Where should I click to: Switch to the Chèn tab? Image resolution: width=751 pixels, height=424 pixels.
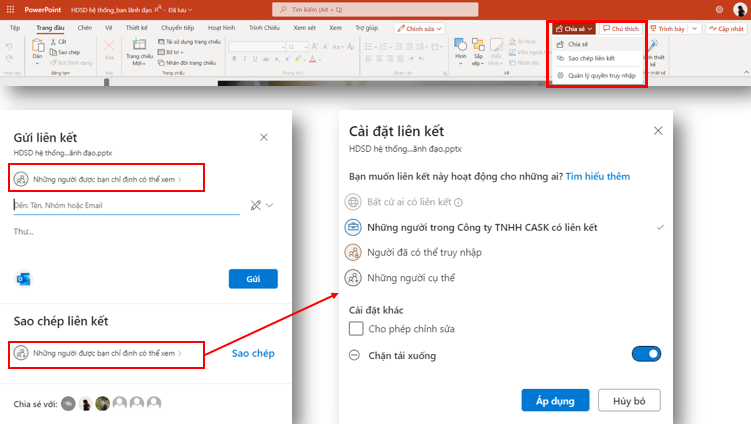(x=85, y=28)
